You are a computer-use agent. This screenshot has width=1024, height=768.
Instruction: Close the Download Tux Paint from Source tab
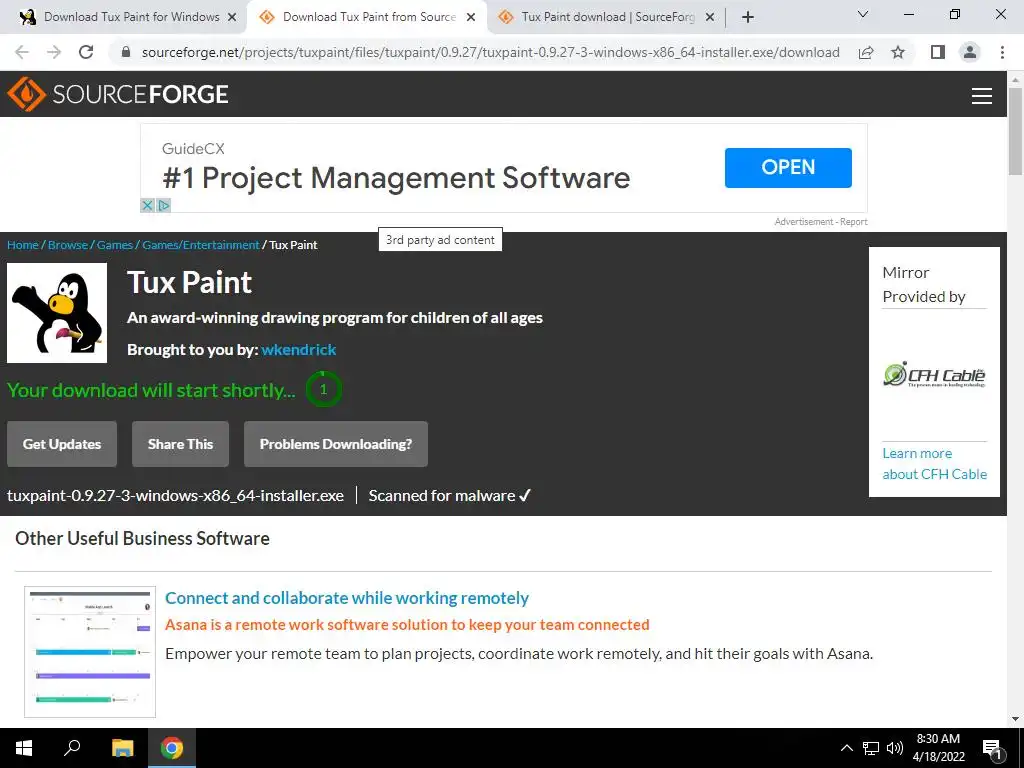click(471, 18)
